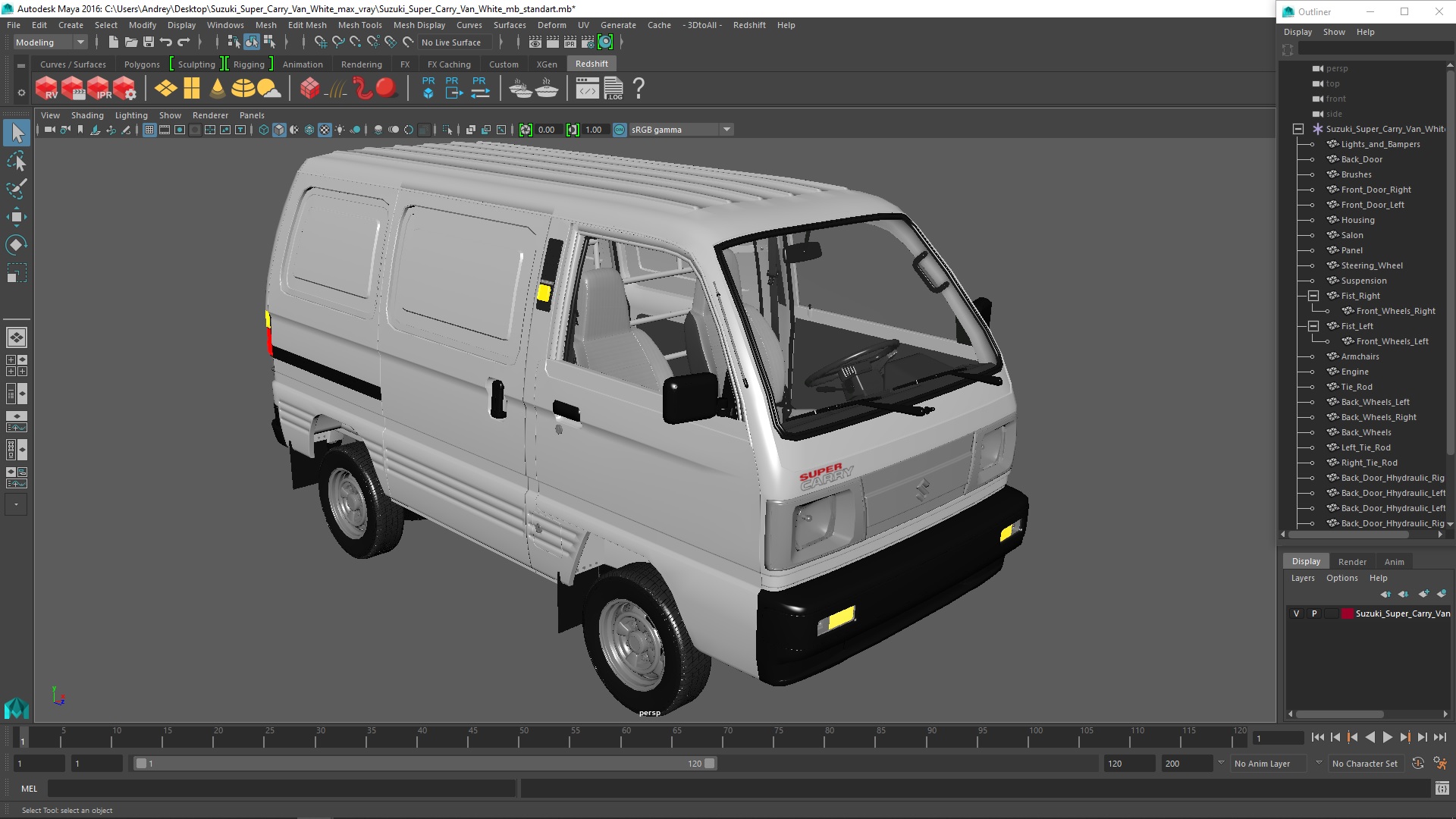Open sRGB gamma view transform dropdown
This screenshot has height=819, width=1456.
click(681, 130)
